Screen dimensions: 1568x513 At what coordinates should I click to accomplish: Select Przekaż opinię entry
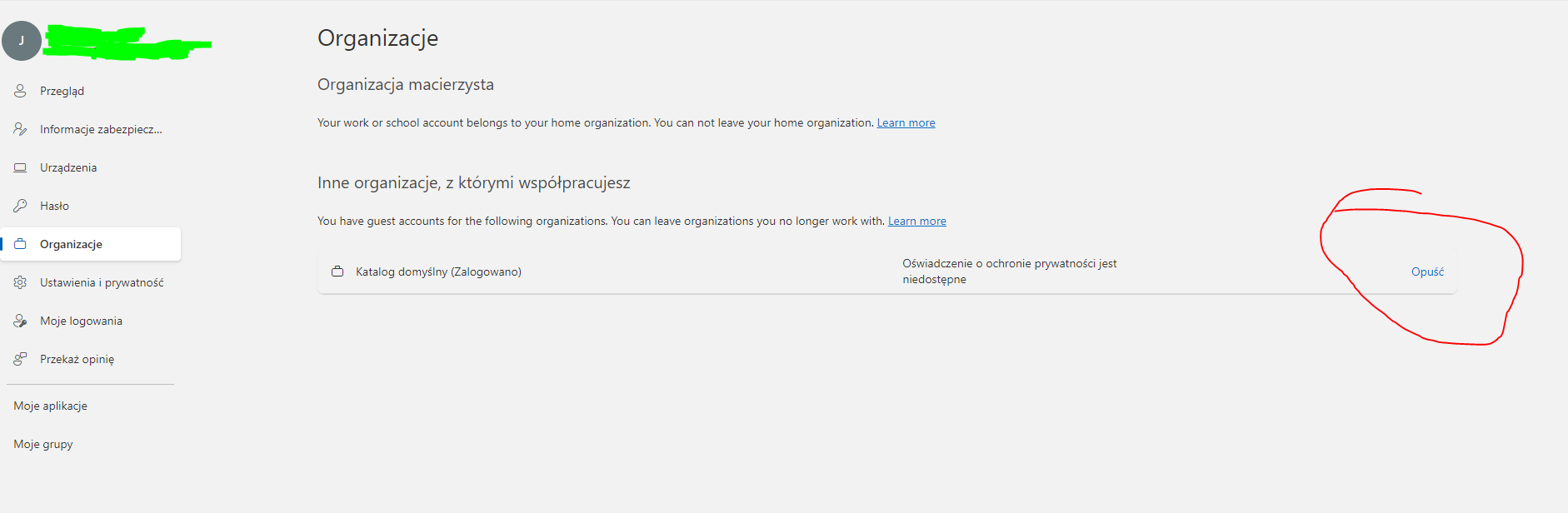pyautogui.click(x=90, y=359)
